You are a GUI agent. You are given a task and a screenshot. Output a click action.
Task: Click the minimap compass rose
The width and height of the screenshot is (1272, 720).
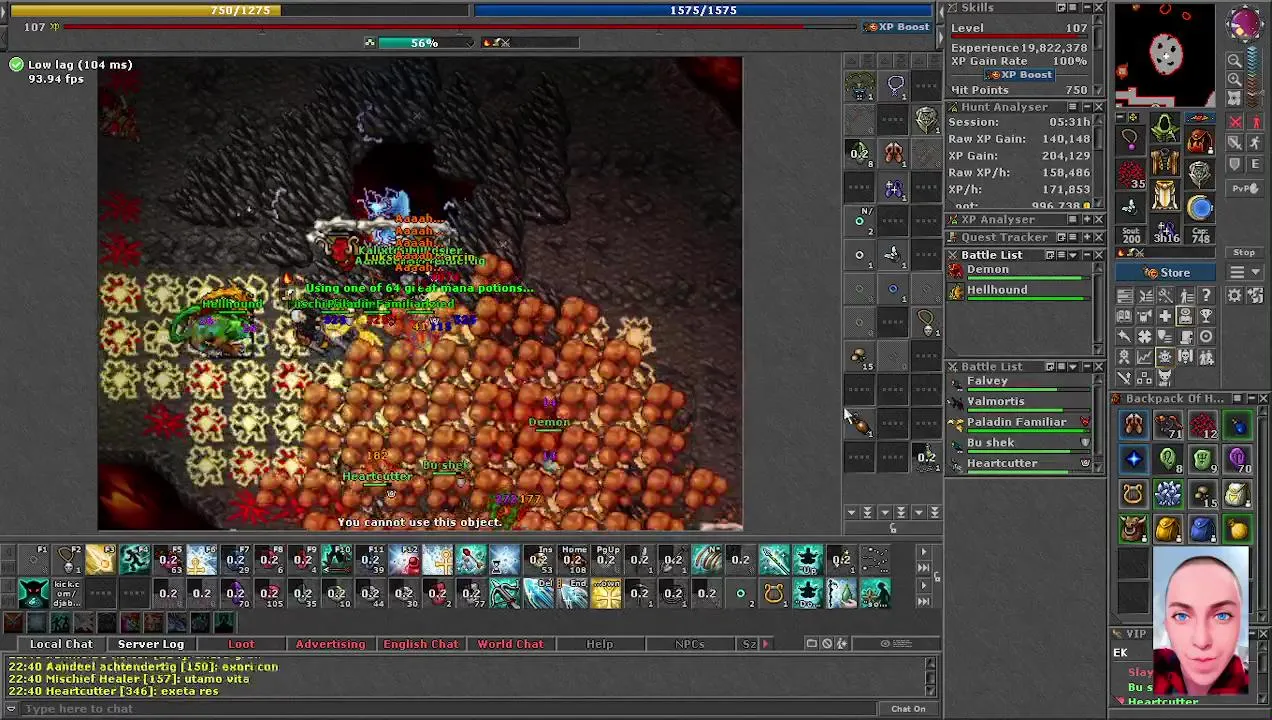tap(1245, 24)
